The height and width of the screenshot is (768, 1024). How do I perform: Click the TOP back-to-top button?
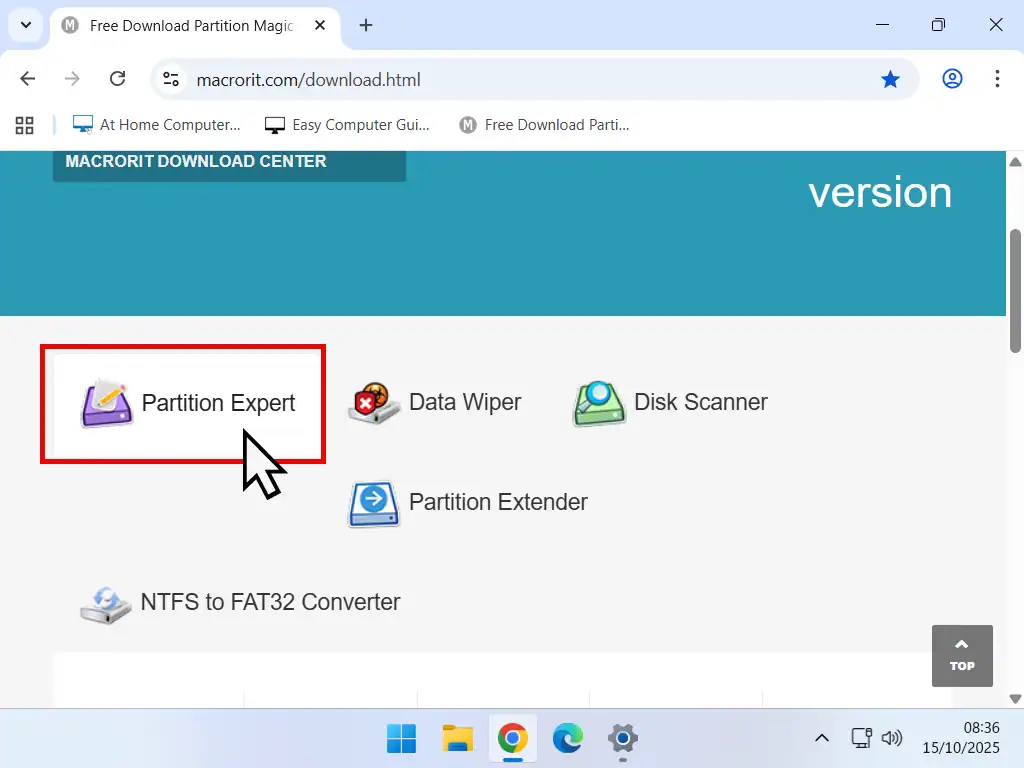(961, 655)
